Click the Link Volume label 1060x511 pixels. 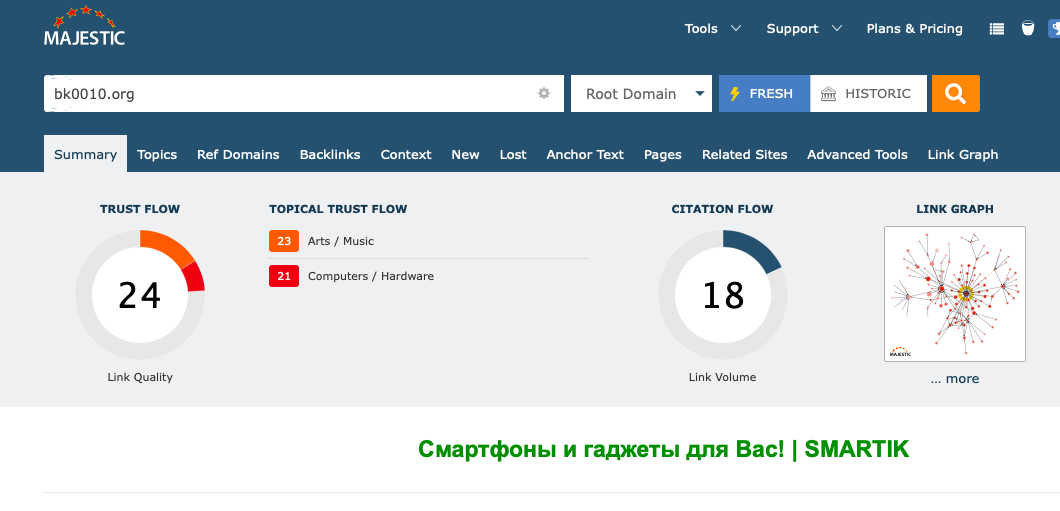click(722, 377)
